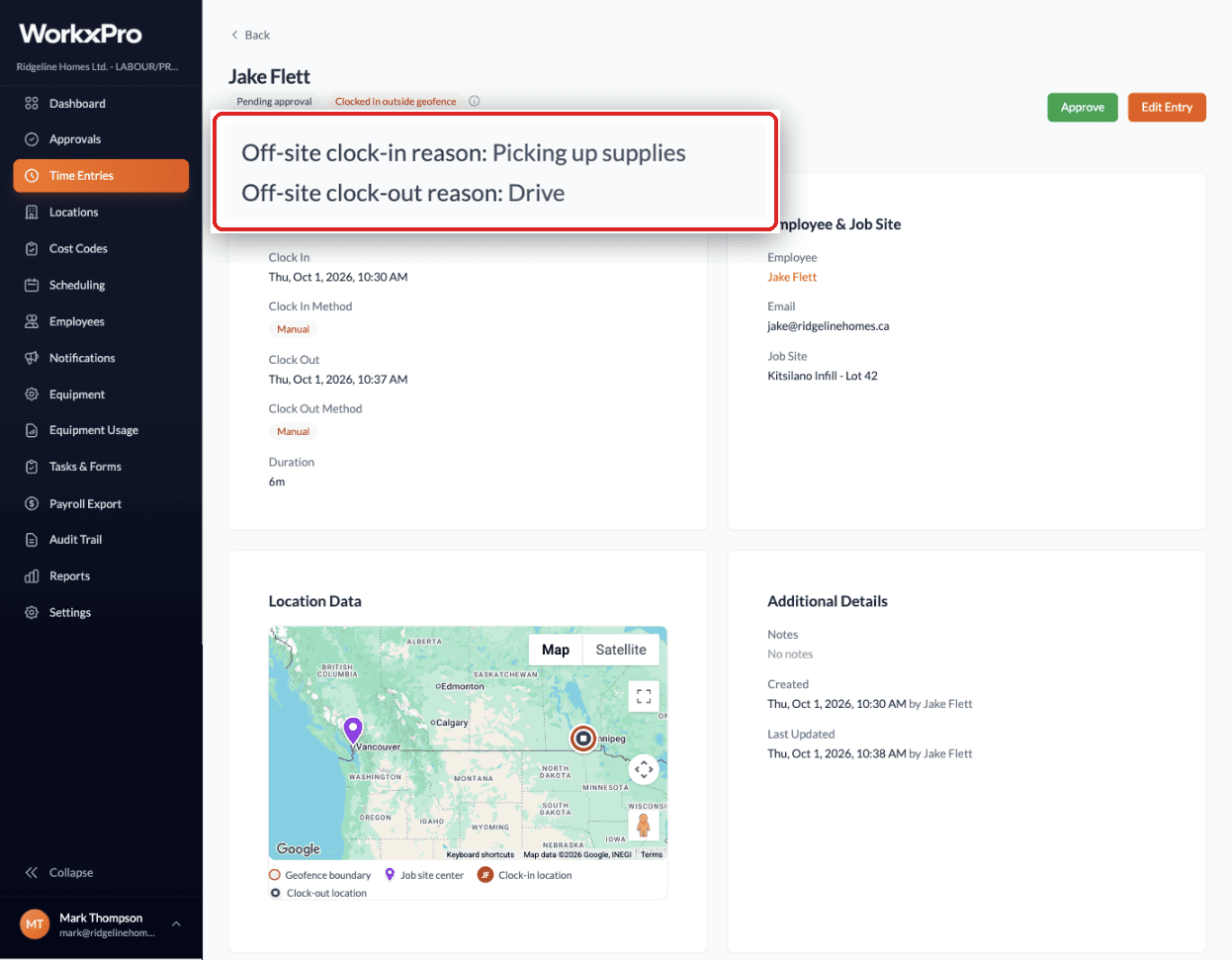Screen dimensions: 1232x960
Task: Open Jake Flett employee profile link
Action: pos(792,277)
